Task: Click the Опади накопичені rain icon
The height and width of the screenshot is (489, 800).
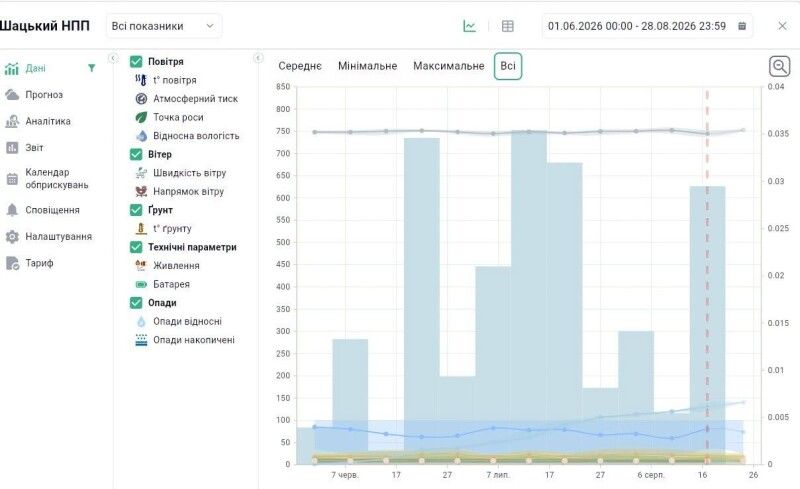Action: [x=141, y=340]
